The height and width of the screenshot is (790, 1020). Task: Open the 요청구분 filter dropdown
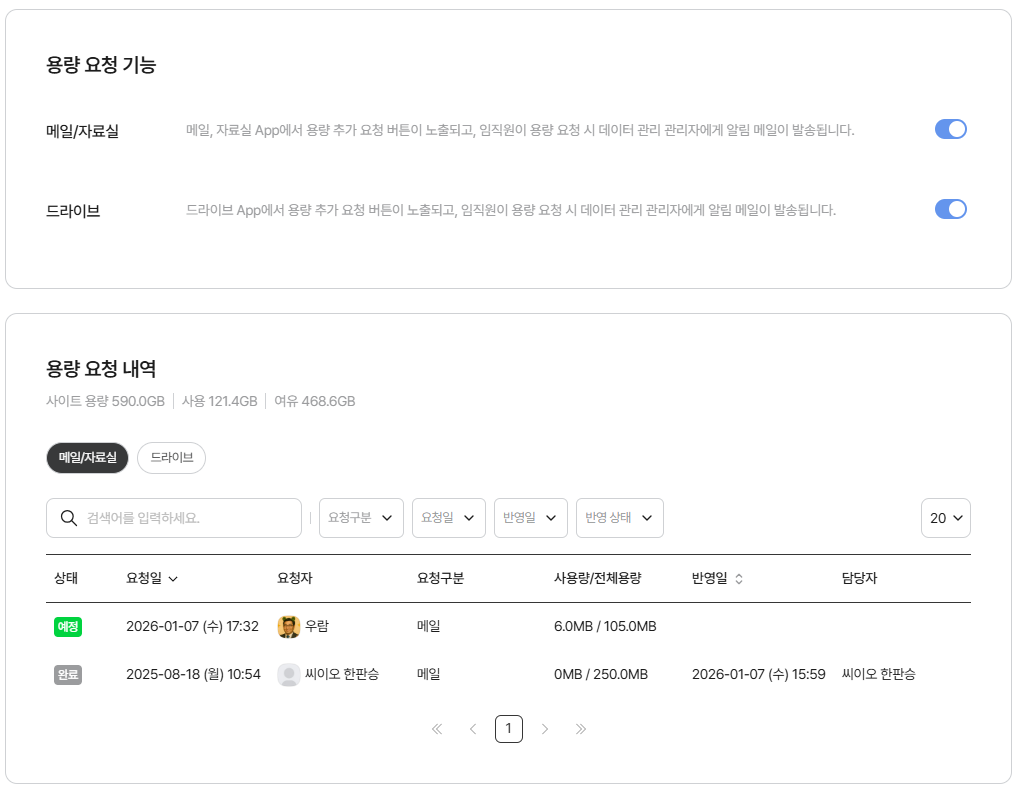361,518
